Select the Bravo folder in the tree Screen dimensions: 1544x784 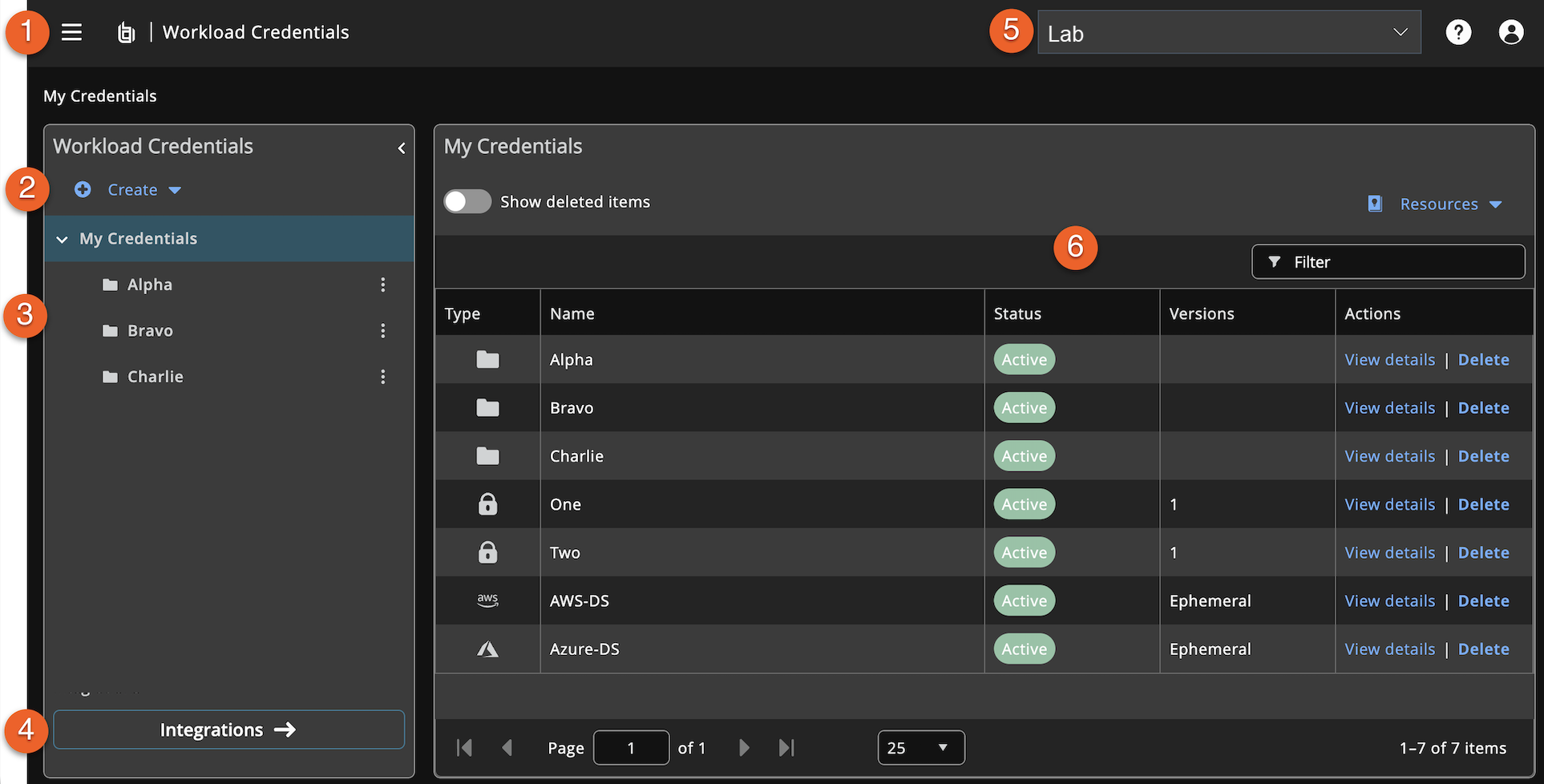click(x=150, y=330)
